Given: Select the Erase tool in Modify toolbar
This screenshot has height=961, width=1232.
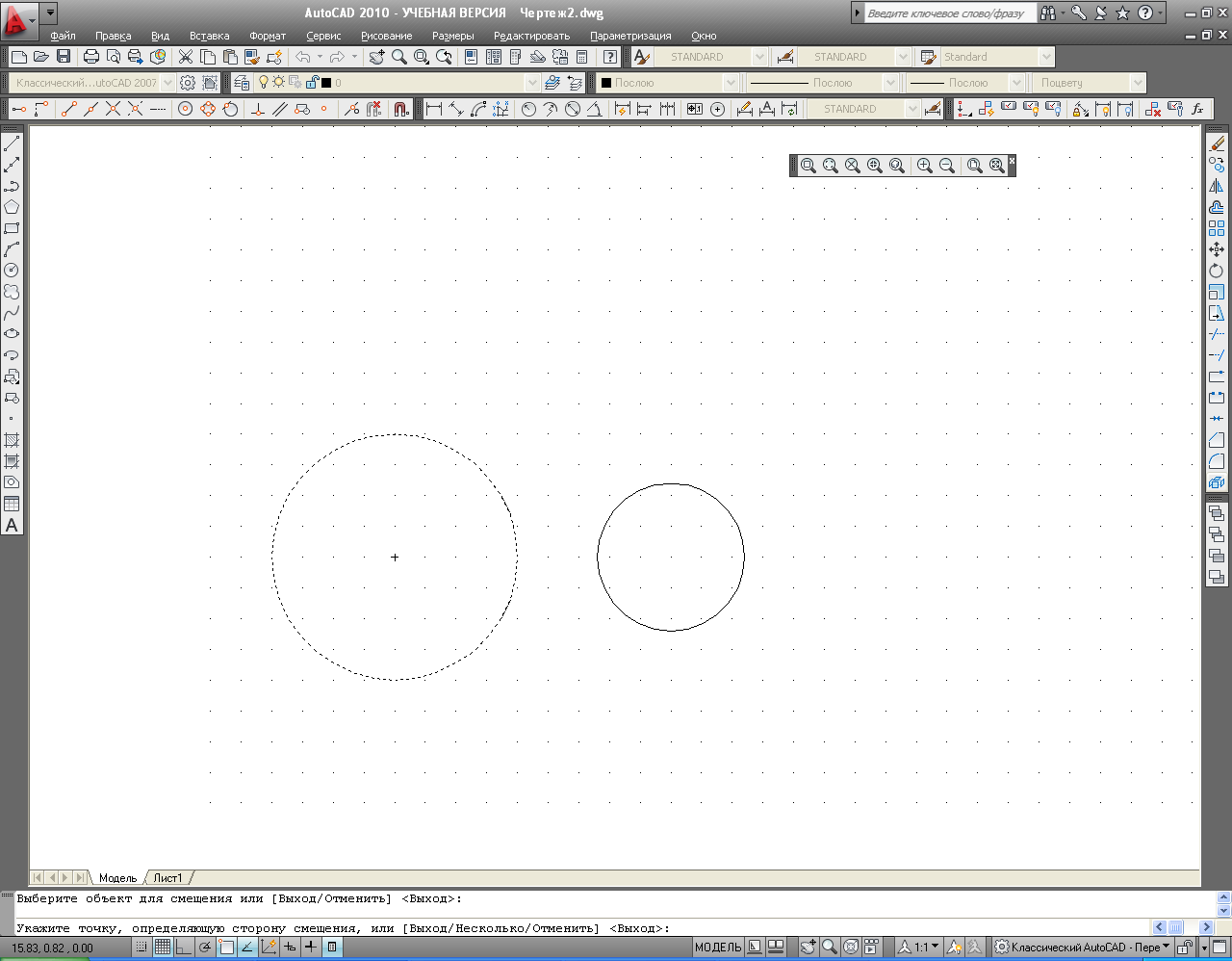Looking at the screenshot, I should point(1217,143).
